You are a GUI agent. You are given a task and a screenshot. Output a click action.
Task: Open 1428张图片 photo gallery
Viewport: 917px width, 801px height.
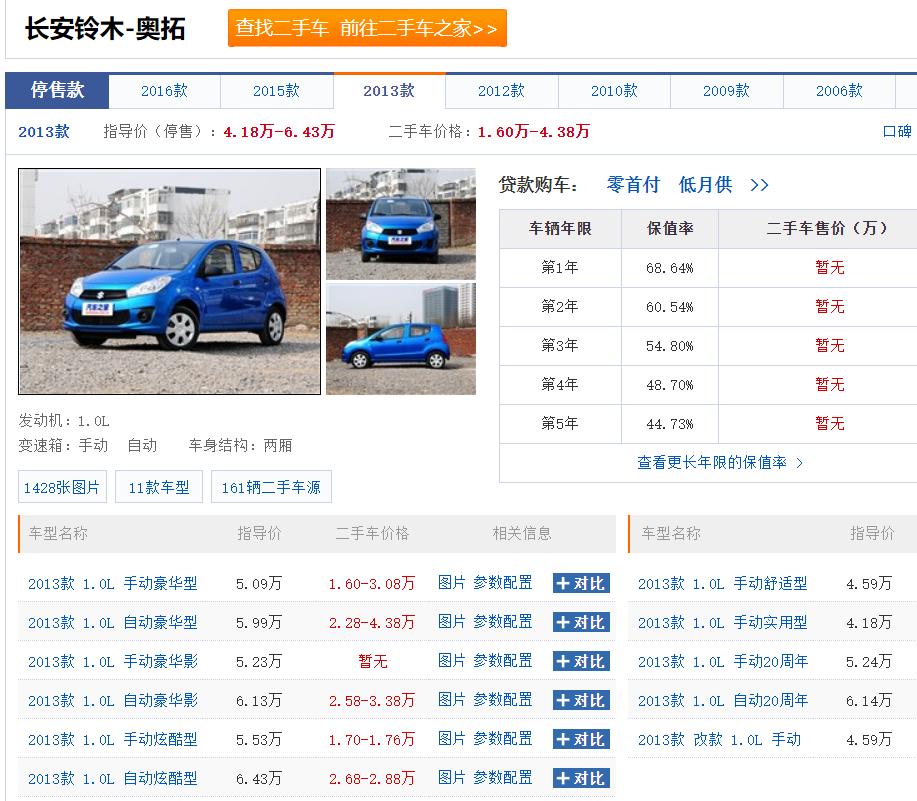point(62,486)
